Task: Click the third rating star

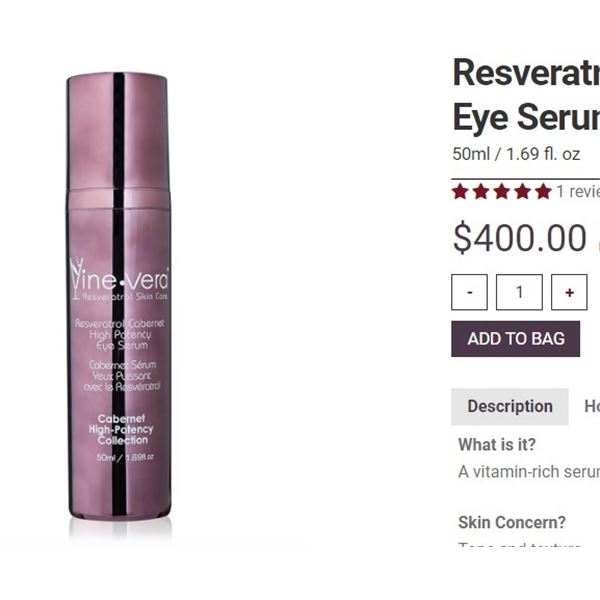Action: 502,191
